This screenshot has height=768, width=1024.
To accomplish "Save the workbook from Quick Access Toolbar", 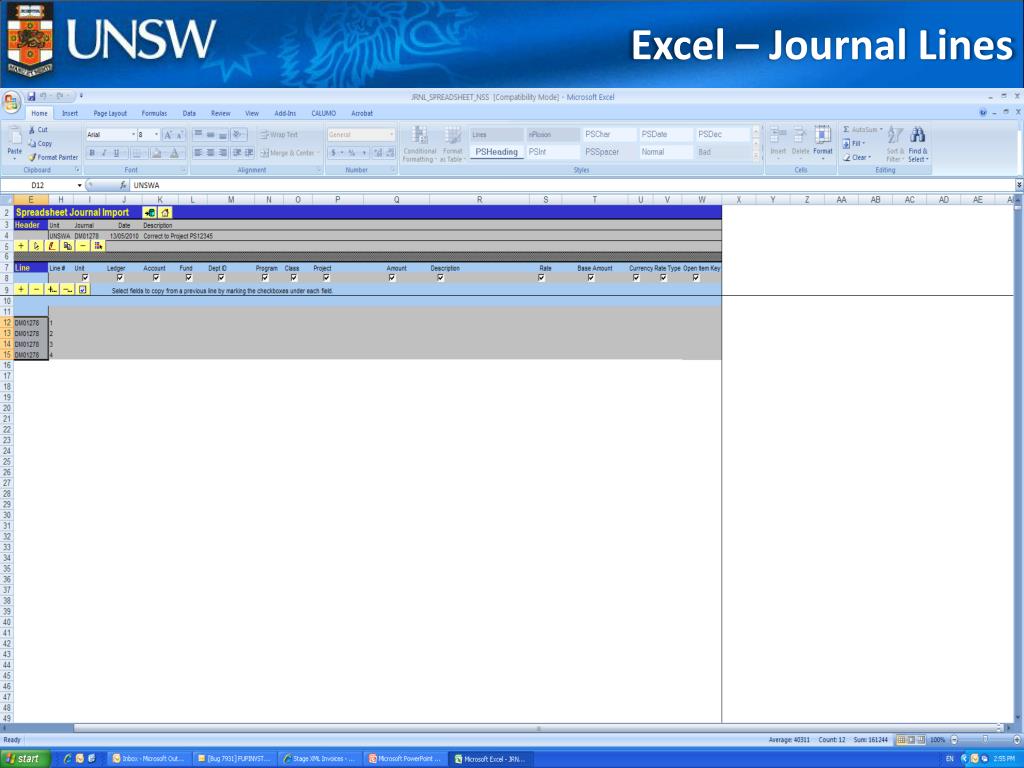I will [x=31, y=97].
